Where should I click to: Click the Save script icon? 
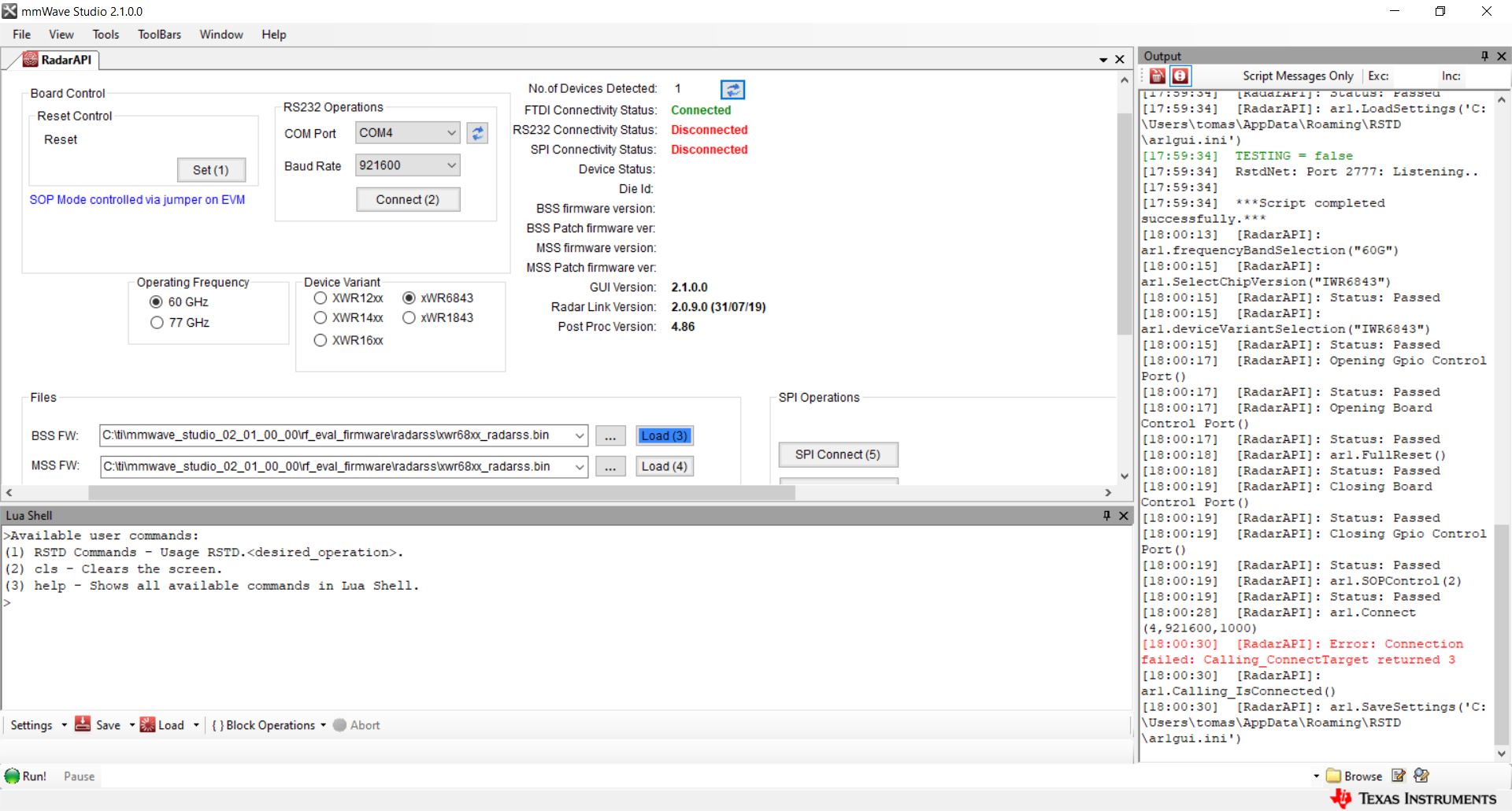[83, 724]
